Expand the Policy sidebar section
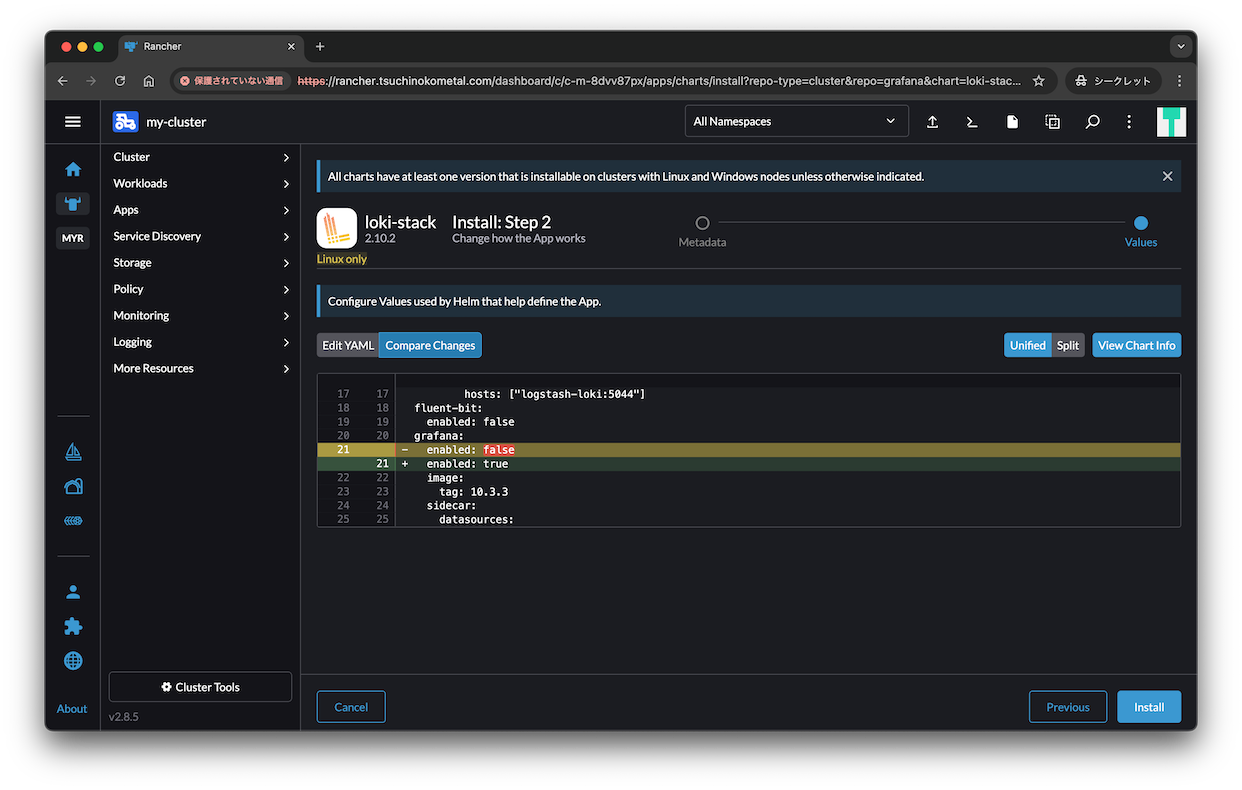This screenshot has width=1242, height=790. pos(200,289)
